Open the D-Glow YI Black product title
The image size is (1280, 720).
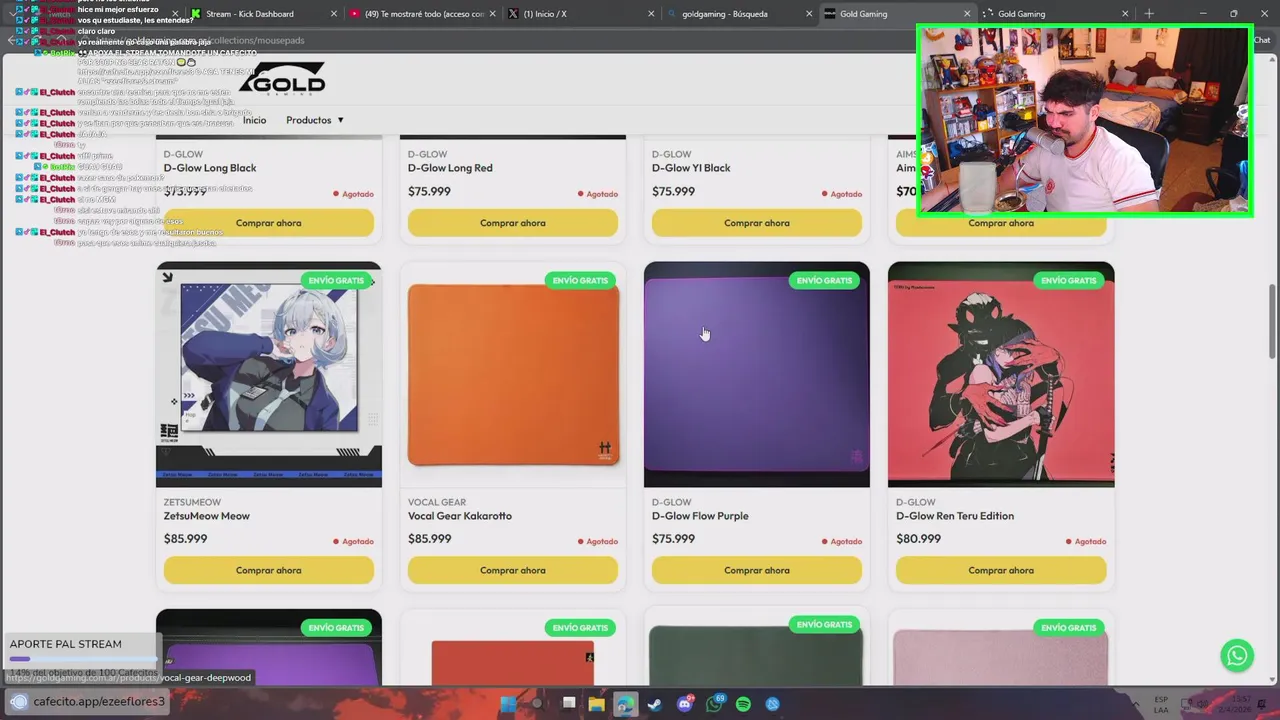(691, 168)
